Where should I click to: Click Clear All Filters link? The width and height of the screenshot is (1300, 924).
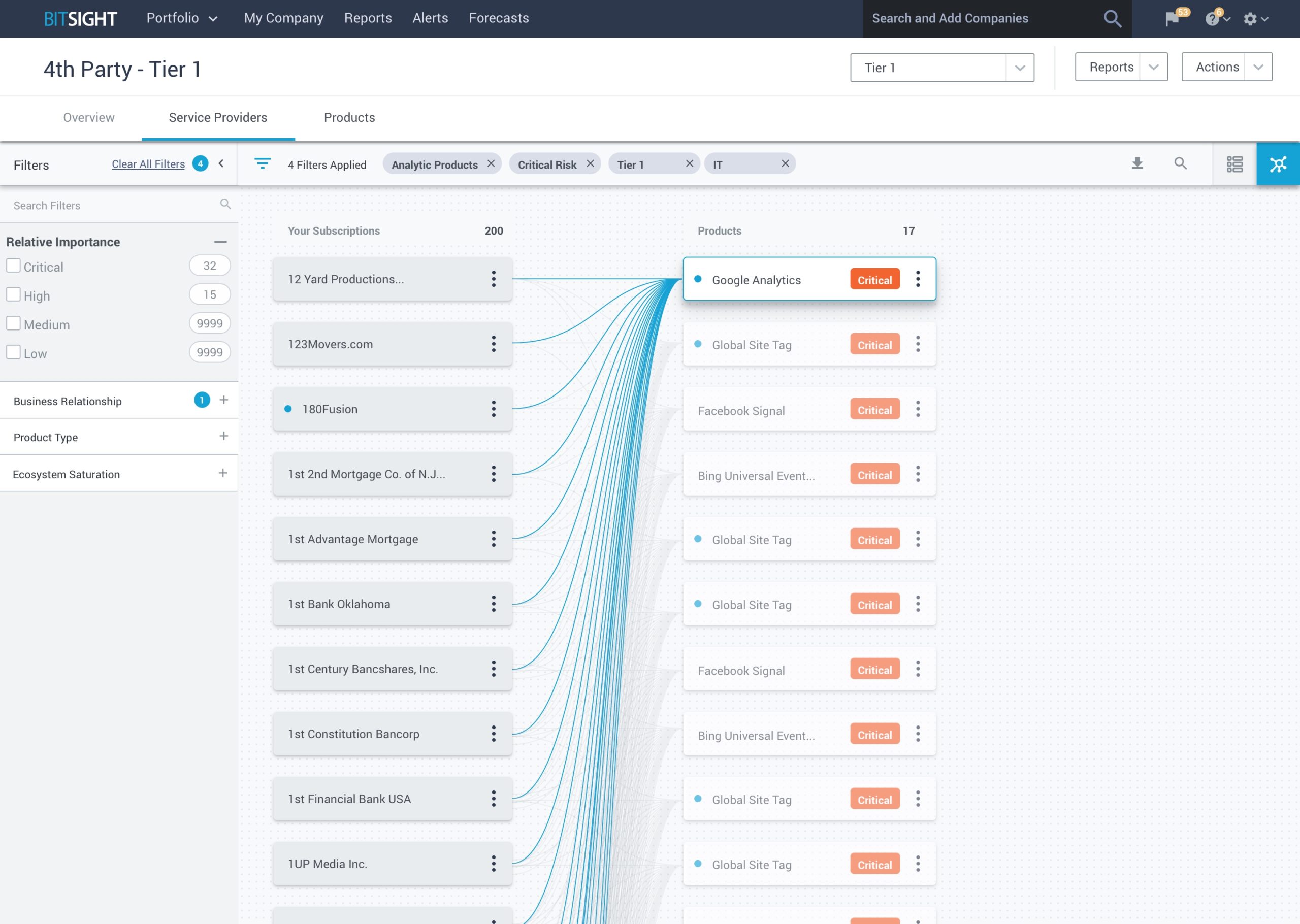click(x=148, y=164)
